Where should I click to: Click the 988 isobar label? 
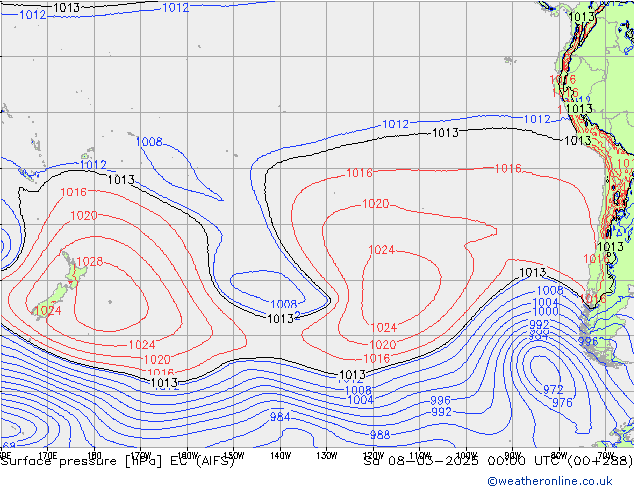tap(380, 435)
